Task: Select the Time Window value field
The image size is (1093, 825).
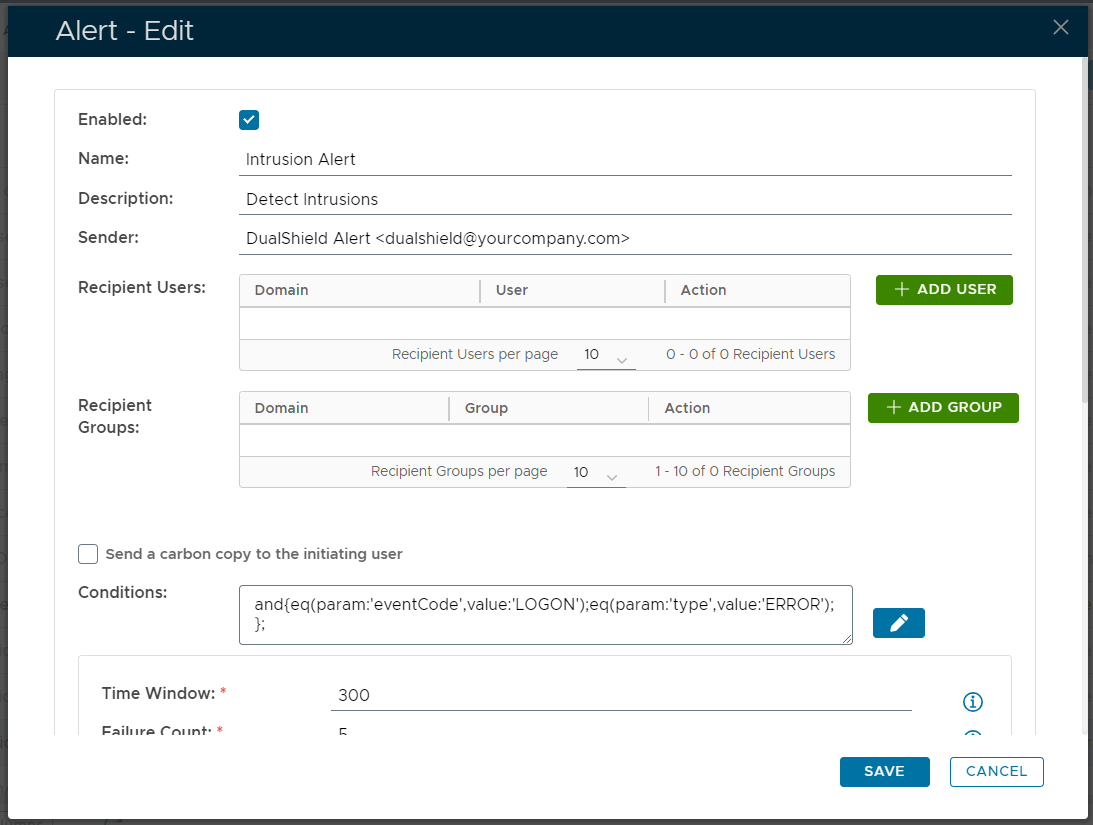Action: pyautogui.click(x=620, y=695)
